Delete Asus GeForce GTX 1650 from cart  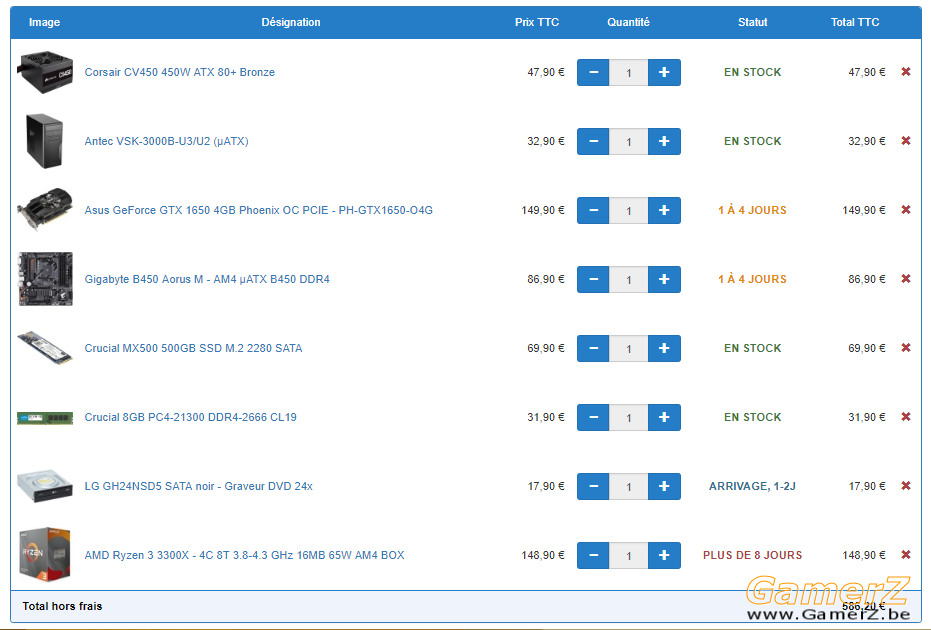point(906,210)
